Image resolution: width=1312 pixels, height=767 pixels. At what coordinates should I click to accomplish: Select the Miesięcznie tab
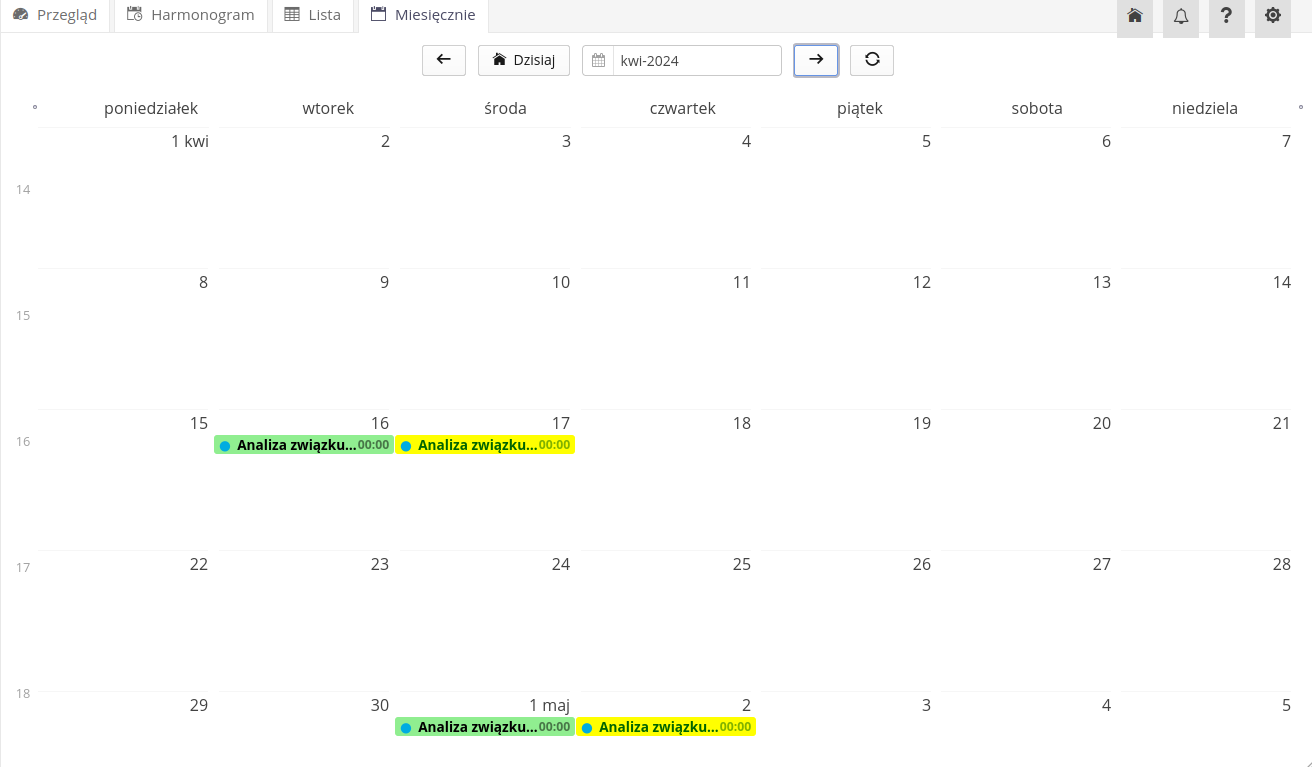point(423,15)
